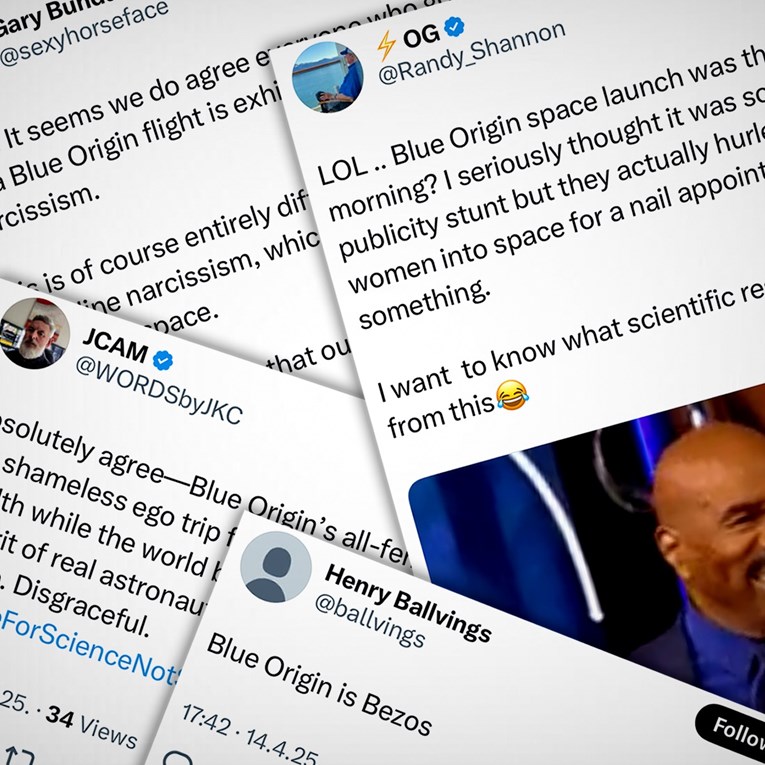Click the "Blue Origin is Bezos" tweet text
The width and height of the screenshot is (765, 765).
click(x=320, y=684)
